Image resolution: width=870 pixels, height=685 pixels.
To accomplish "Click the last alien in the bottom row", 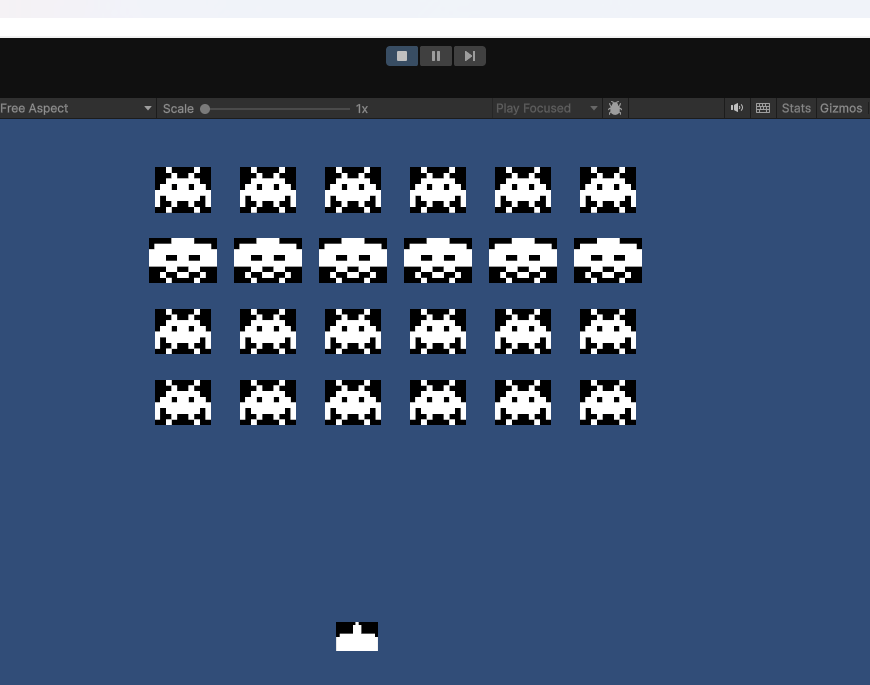I will pos(608,403).
